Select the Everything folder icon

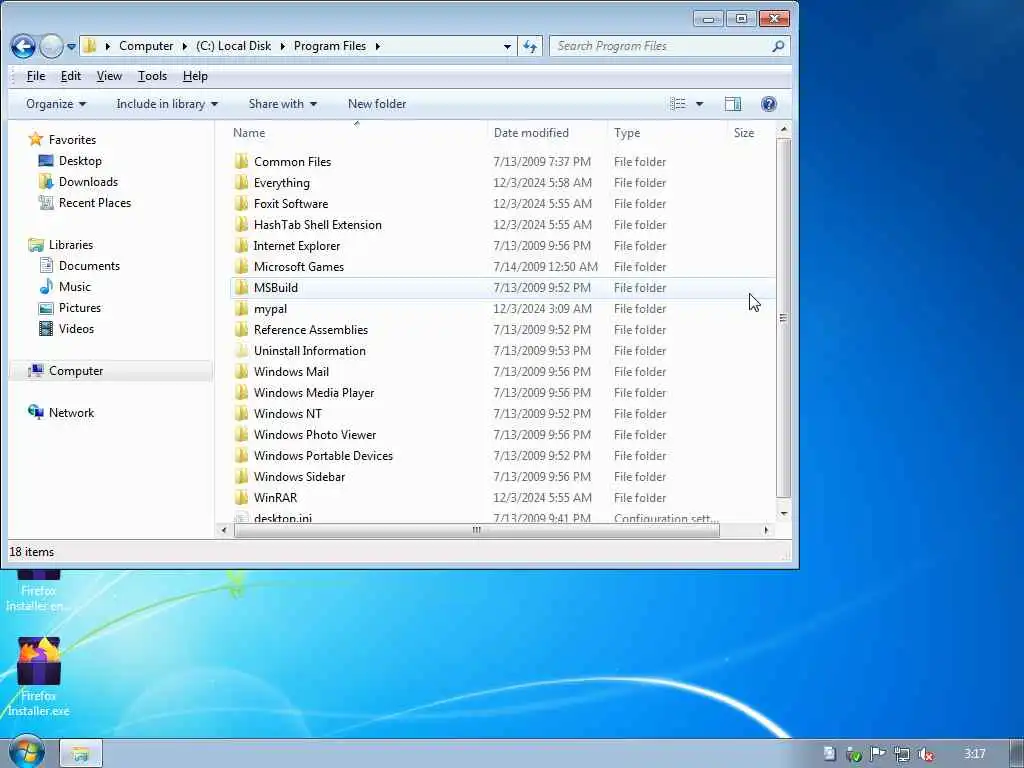[241, 182]
